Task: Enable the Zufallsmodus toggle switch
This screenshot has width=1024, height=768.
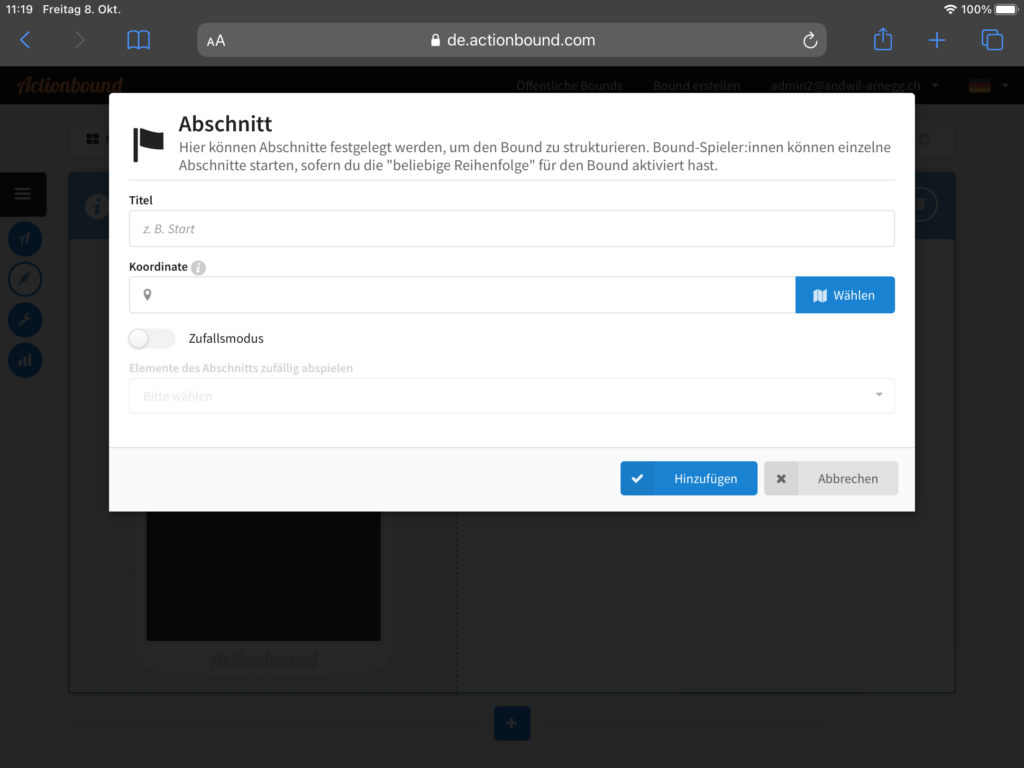Action: [x=152, y=338]
